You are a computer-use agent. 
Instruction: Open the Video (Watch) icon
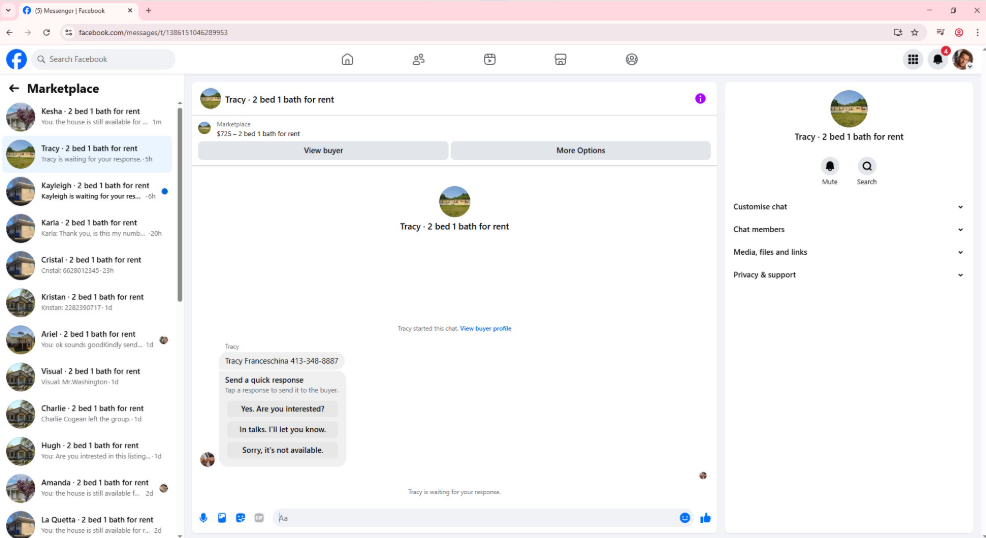coord(490,59)
